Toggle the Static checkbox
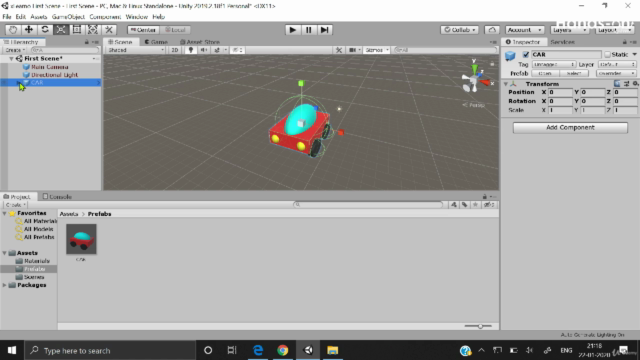The image size is (640, 360). 607,54
